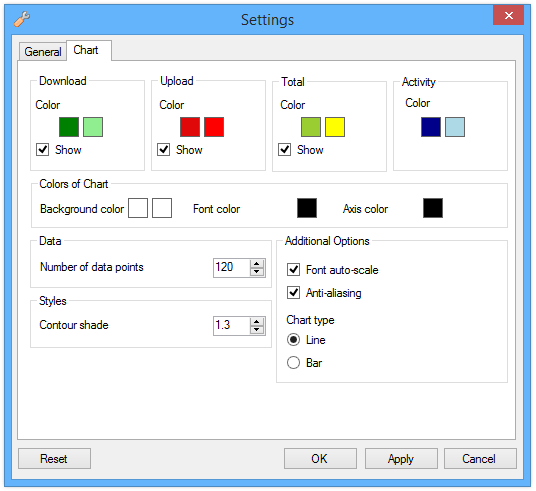
Task: Switch to the General tab
Action: tap(43, 52)
